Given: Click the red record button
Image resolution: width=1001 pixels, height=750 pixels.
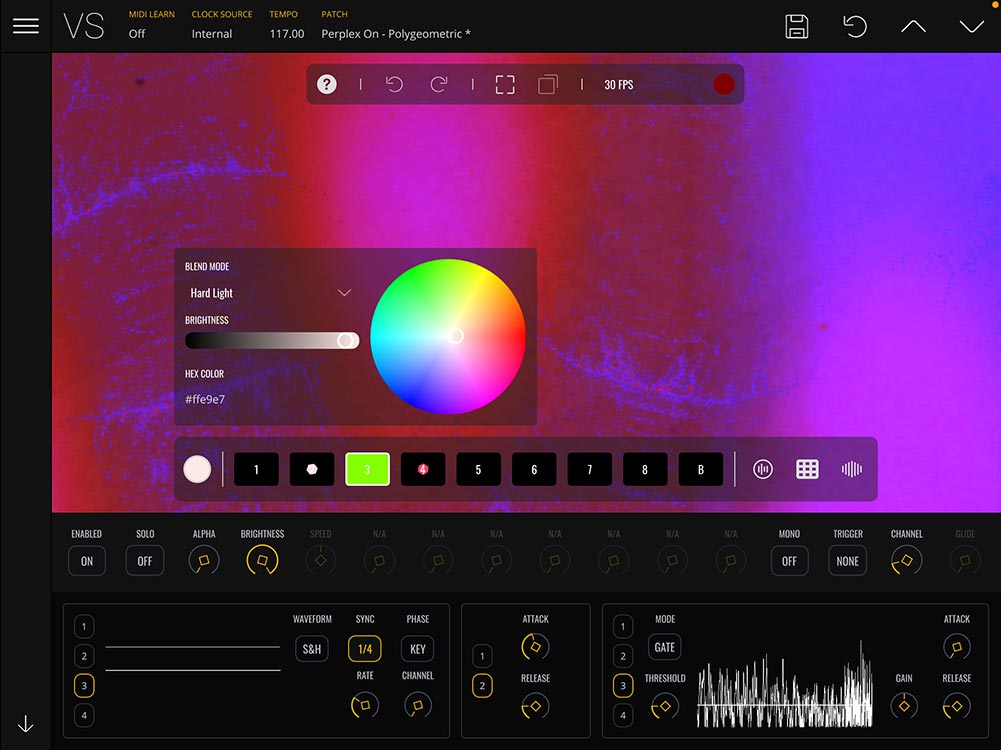Looking at the screenshot, I should [x=724, y=85].
